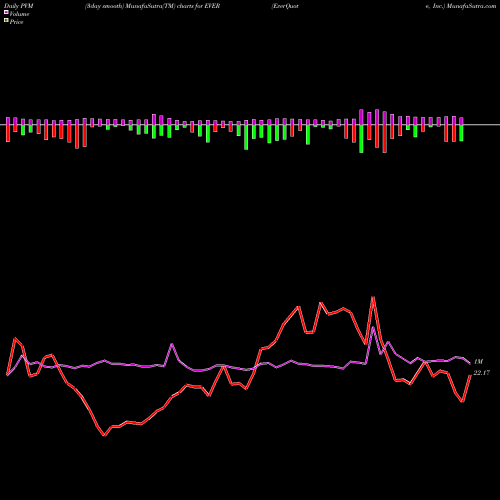Click the Price legend color swatch
This screenshot has height=500, width=500.
[x=6, y=21]
